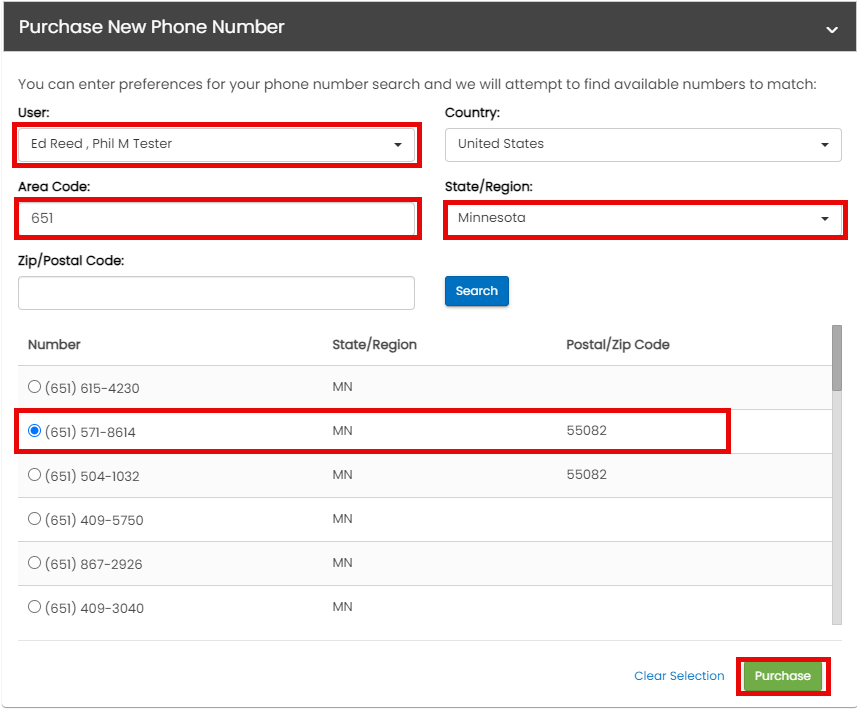Choose the (651) 409-3040 radio button
Viewport: 857px width, 709px height.
tap(34, 607)
